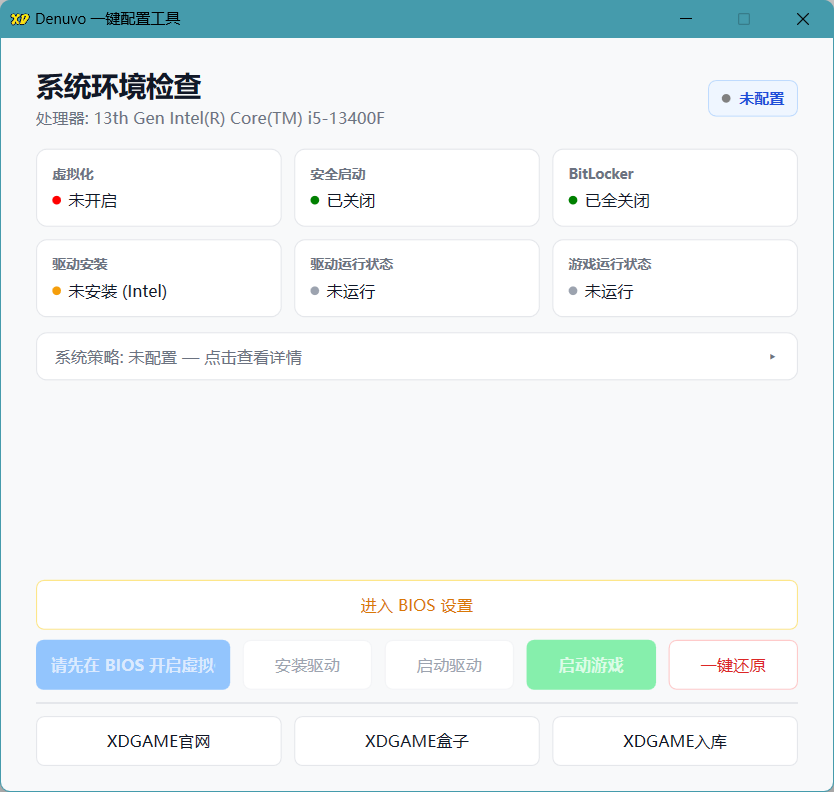Open the XDGAME官网 link

click(159, 741)
